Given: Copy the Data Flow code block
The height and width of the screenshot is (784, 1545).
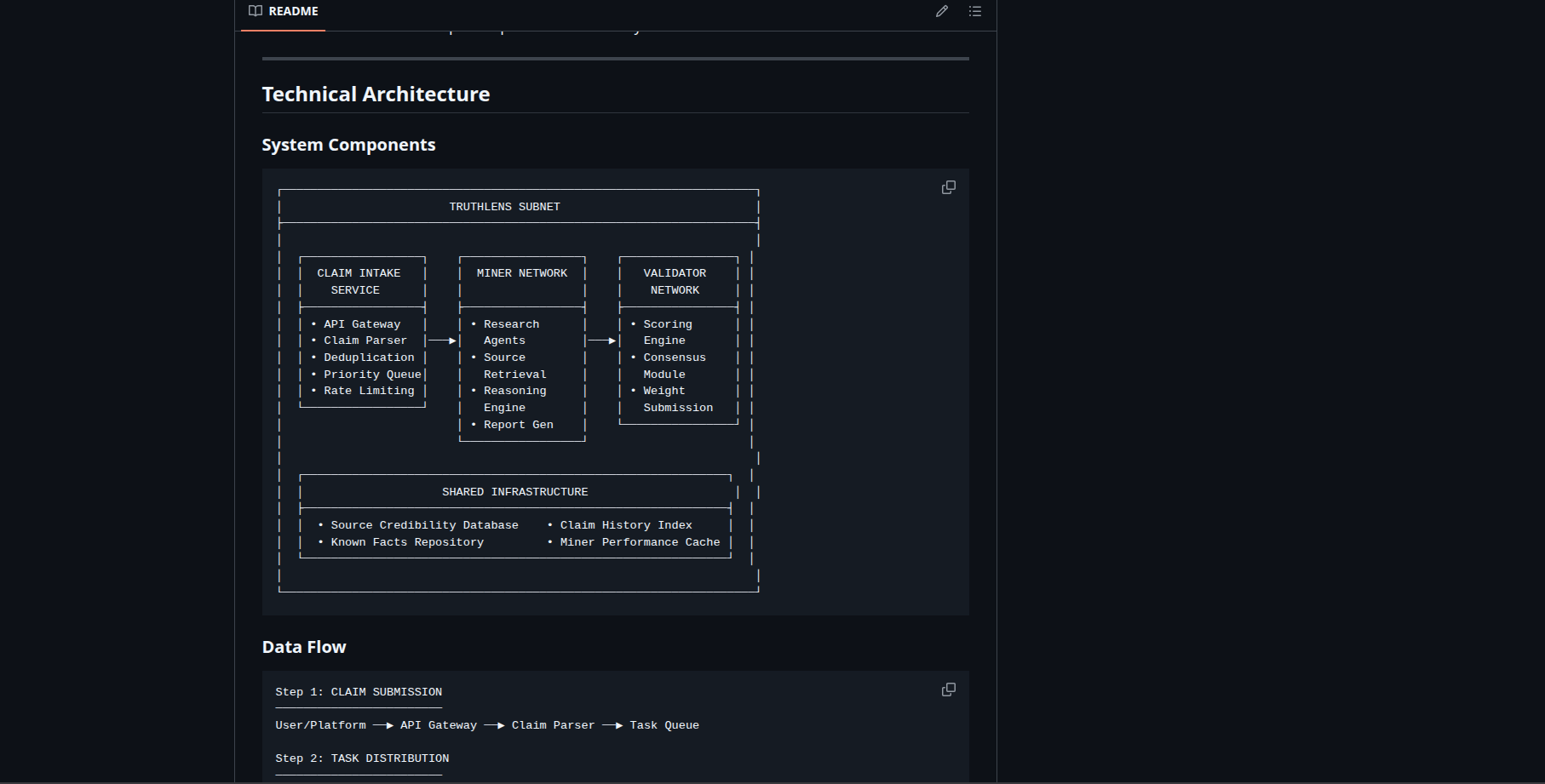Looking at the screenshot, I should (x=948, y=690).
